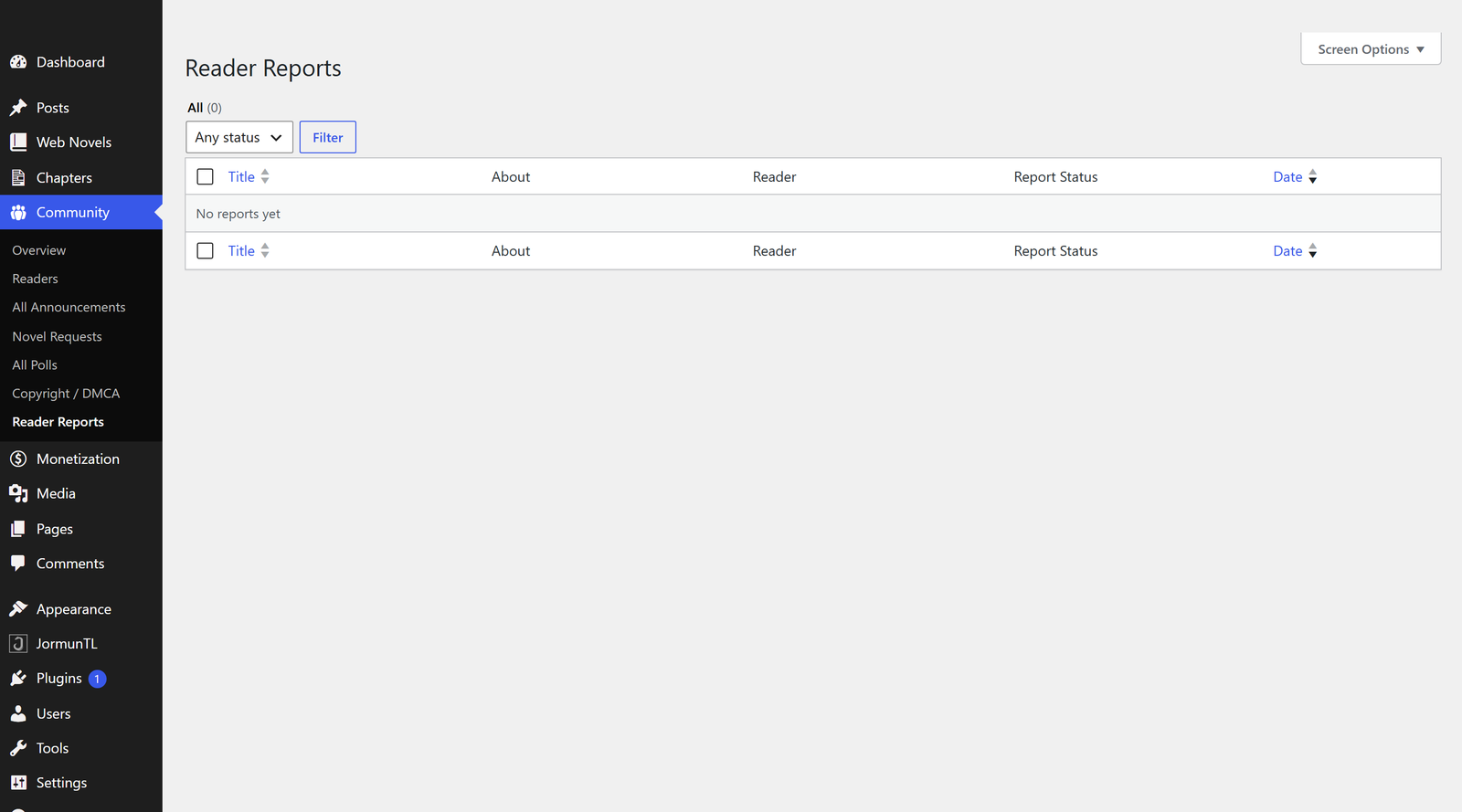Viewport: 1462px width, 812px height.
Task: Click the Tools wrench icon
Action: [18, 748]
